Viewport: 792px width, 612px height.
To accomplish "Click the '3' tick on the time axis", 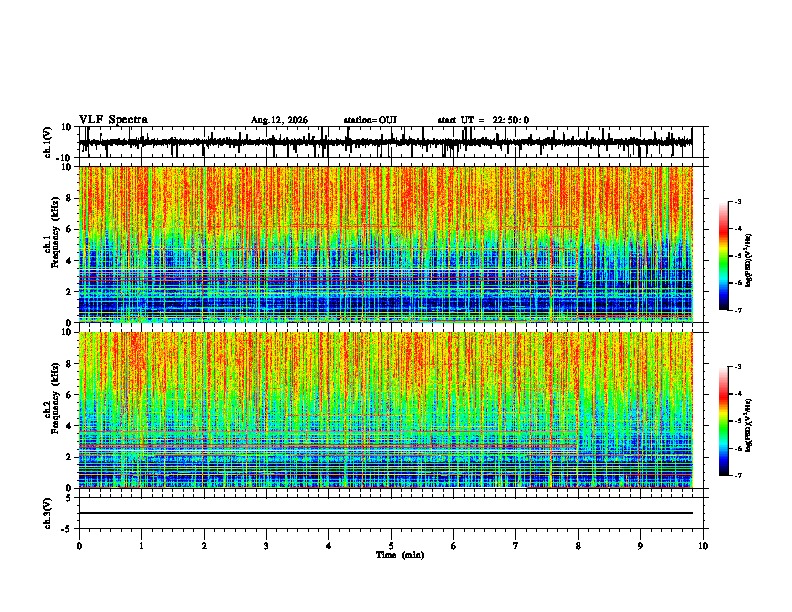I will pos(266,546).
